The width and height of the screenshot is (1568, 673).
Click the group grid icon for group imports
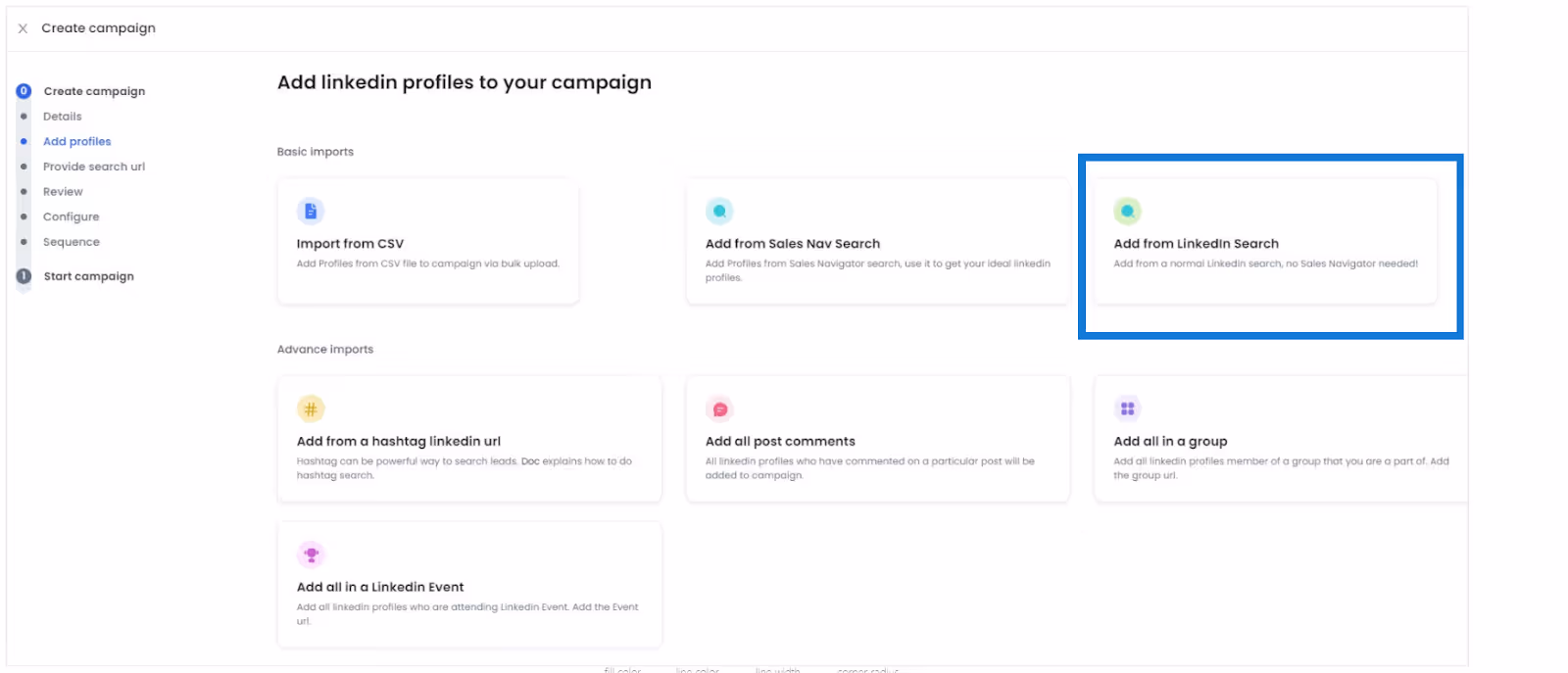pyautogui.click(x=1127, y=409)
